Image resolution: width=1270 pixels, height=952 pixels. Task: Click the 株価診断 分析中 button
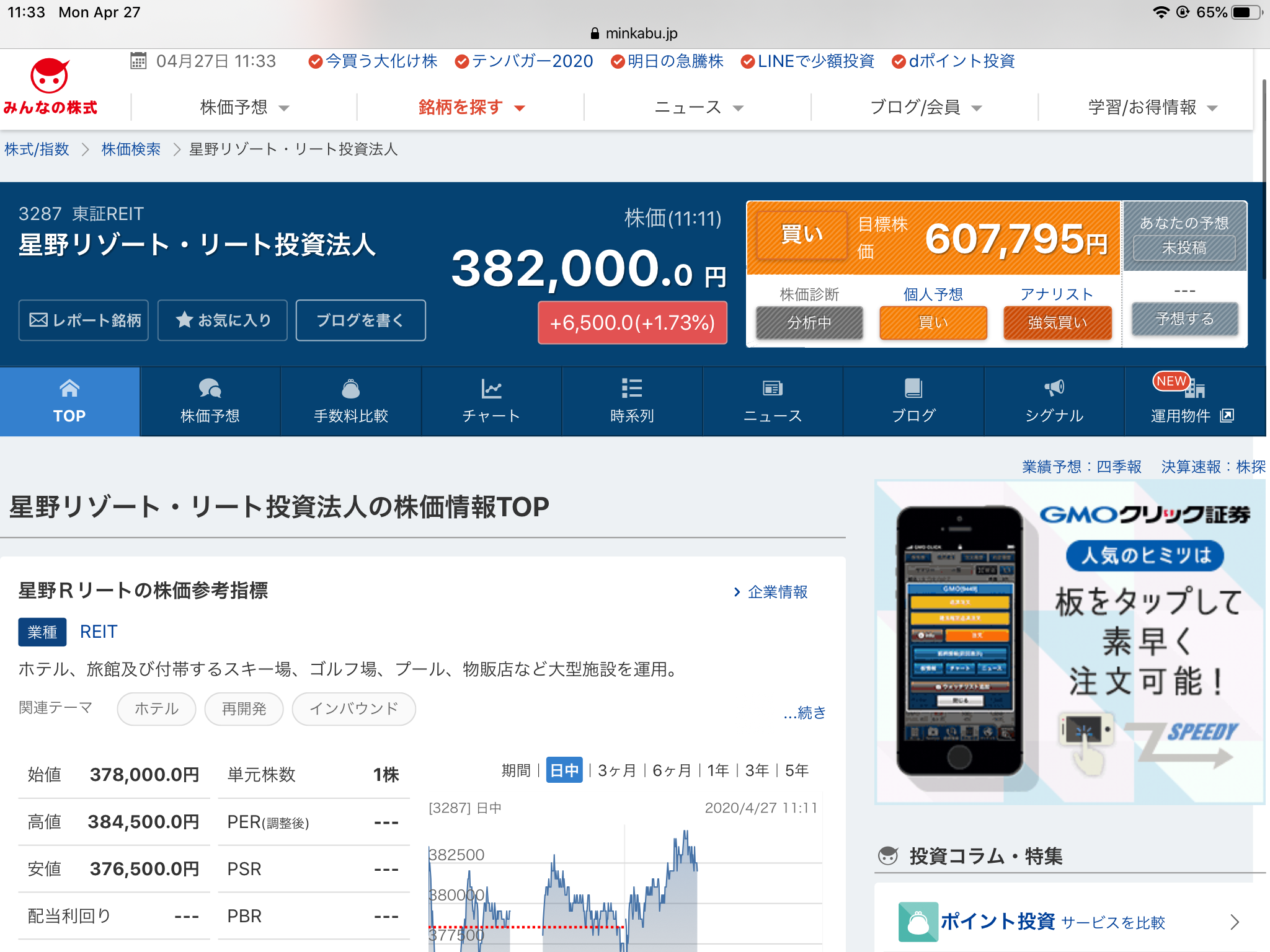[x=809, y=322]
